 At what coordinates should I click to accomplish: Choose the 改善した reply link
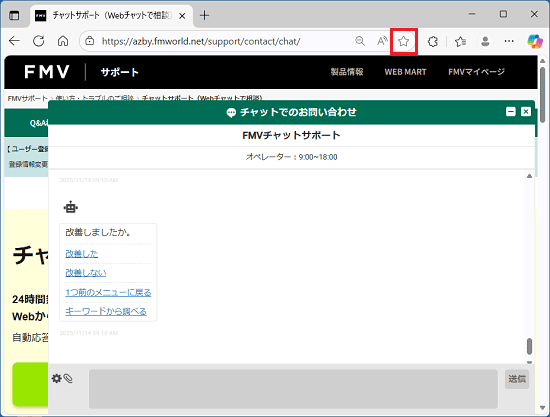pyautogui.click(x=82, y=254)
